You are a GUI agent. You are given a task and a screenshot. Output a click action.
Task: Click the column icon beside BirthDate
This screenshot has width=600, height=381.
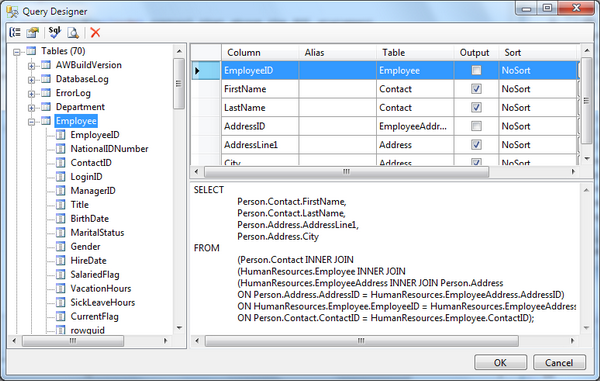coord(60,218)
